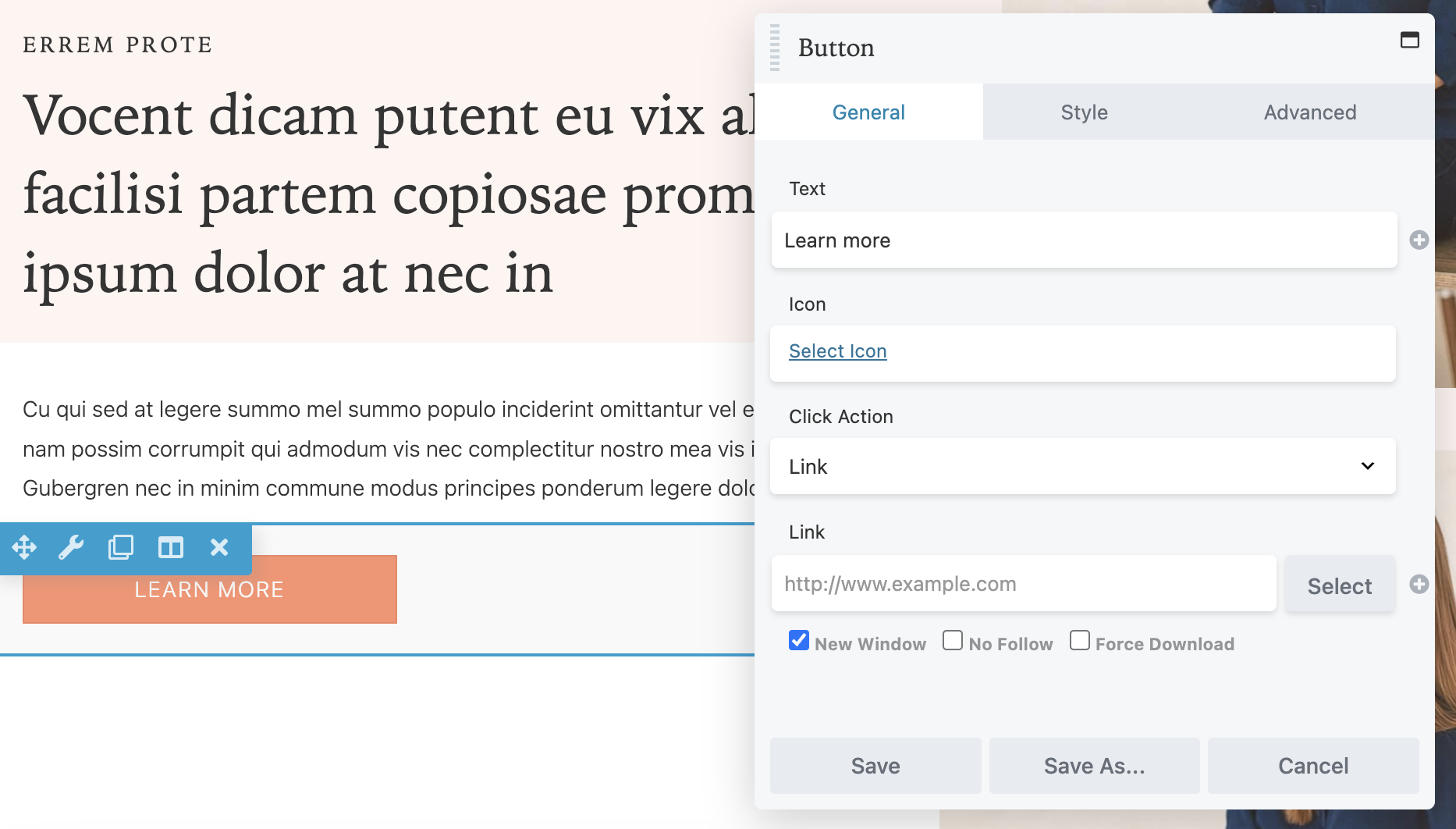Toggle the Button panel window size icon
Image resolution: width=1456 pixels, height=829 pixels.
point(1409,41)
